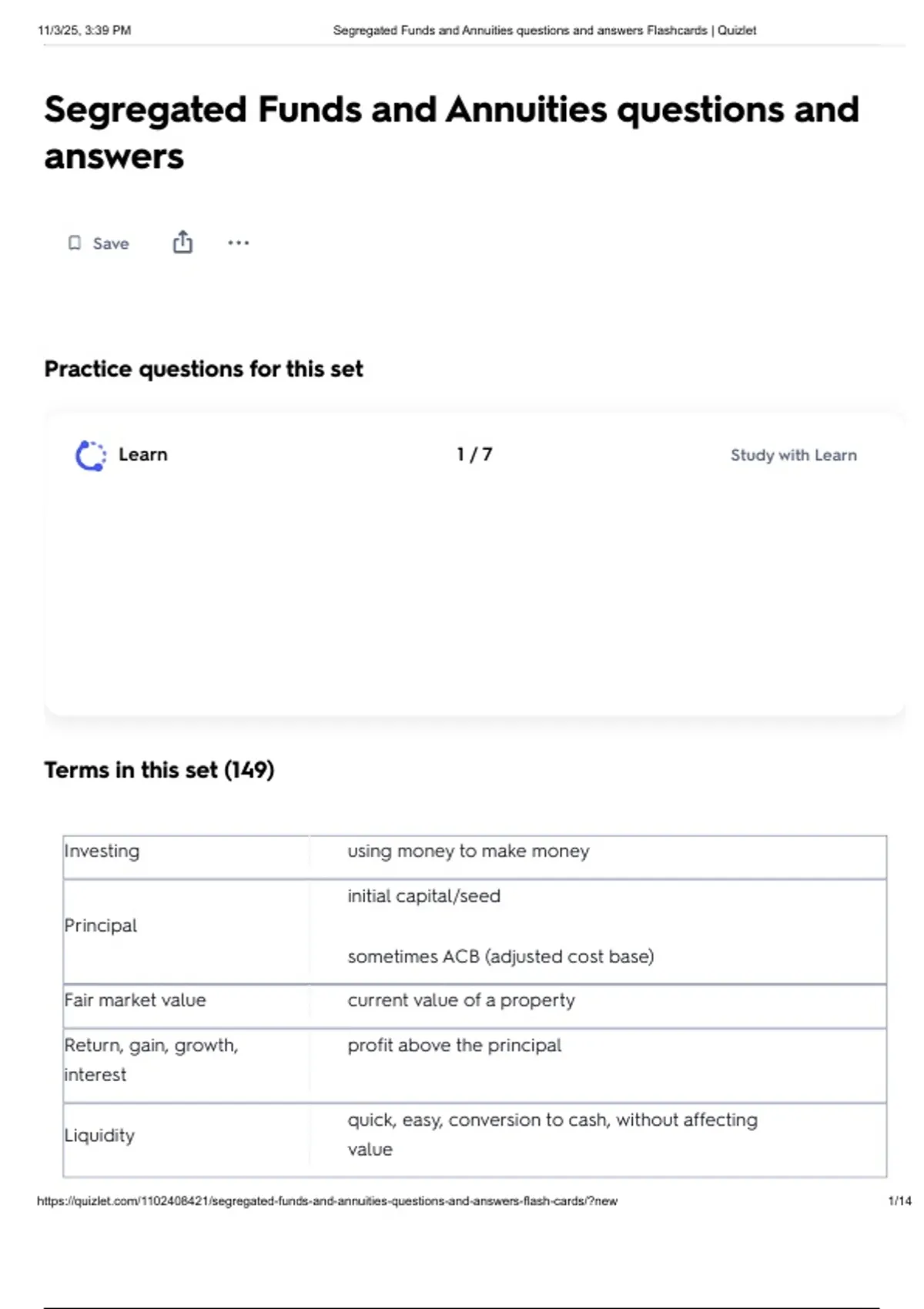Select the Investing term cell
Image resolution: width=924 pixels, height=1309 pixels.
click(186, 857)
